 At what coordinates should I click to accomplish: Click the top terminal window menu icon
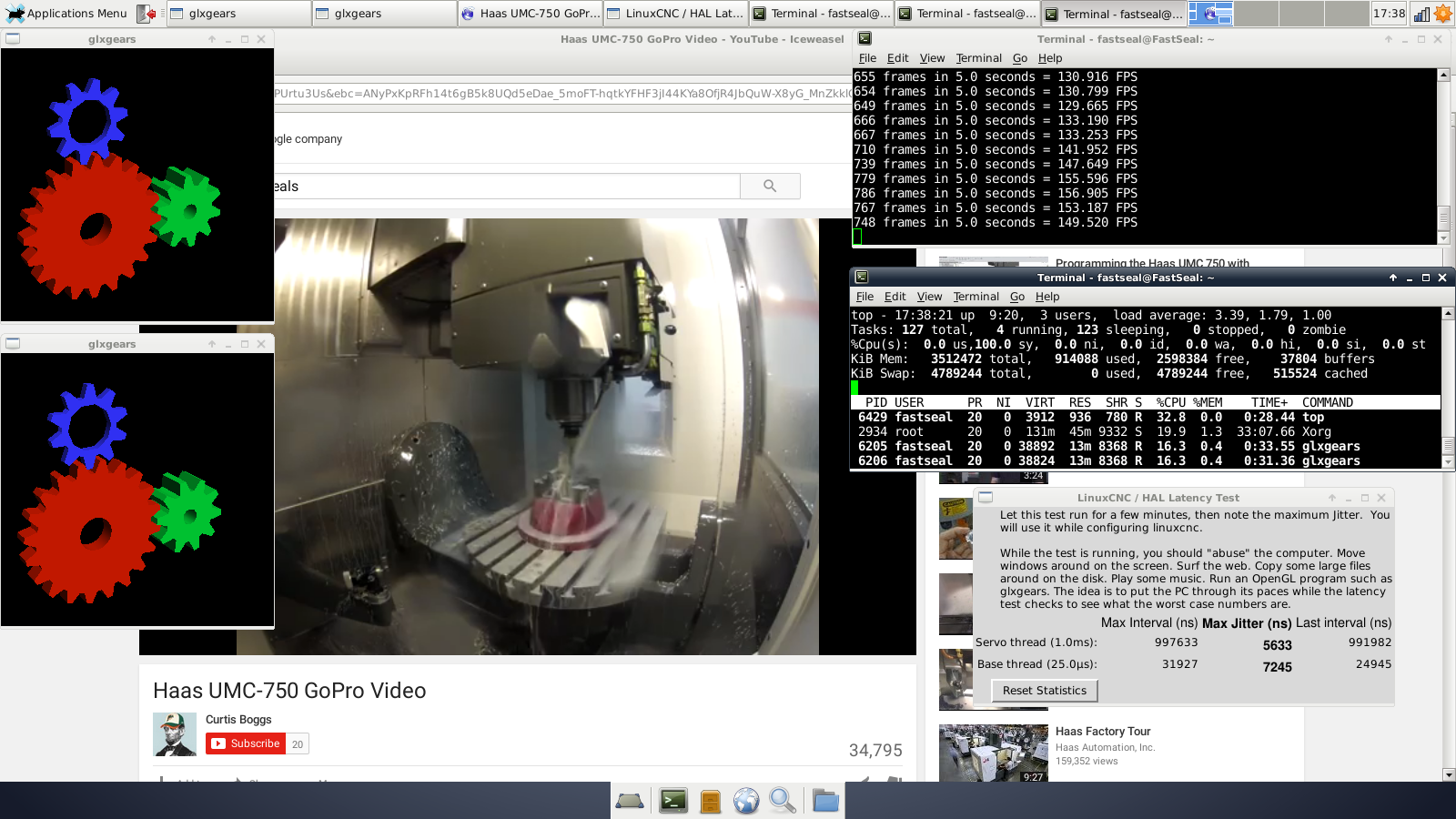pos(862,278)
